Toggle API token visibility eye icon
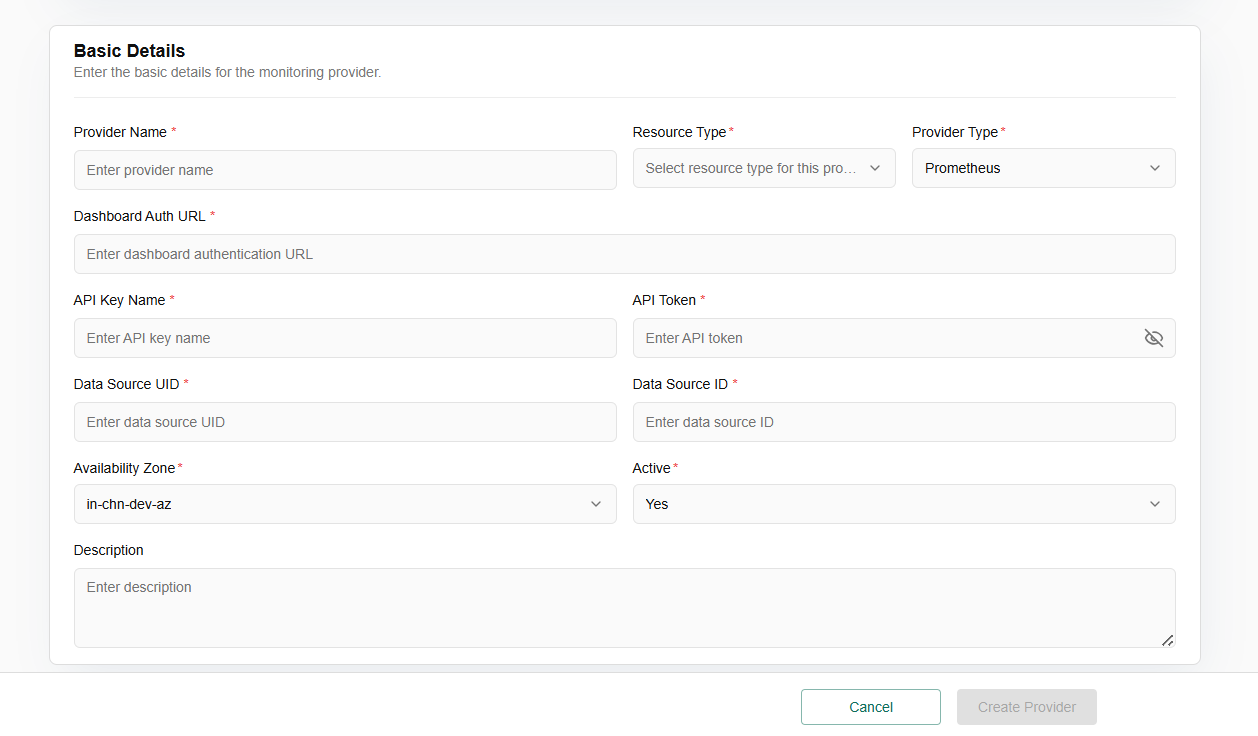The image size is (1258, 736). [1153, 338]
